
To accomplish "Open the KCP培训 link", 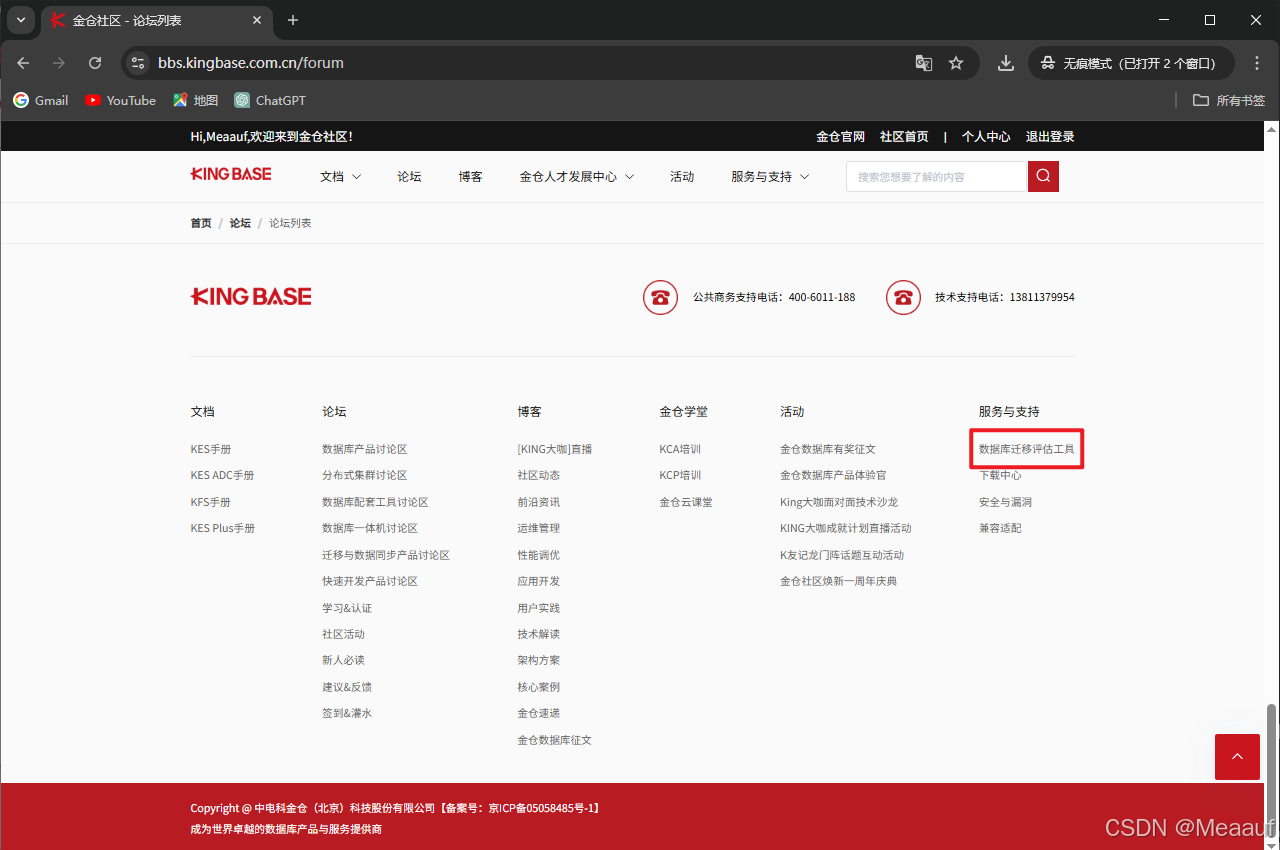I will pos(680,475).
